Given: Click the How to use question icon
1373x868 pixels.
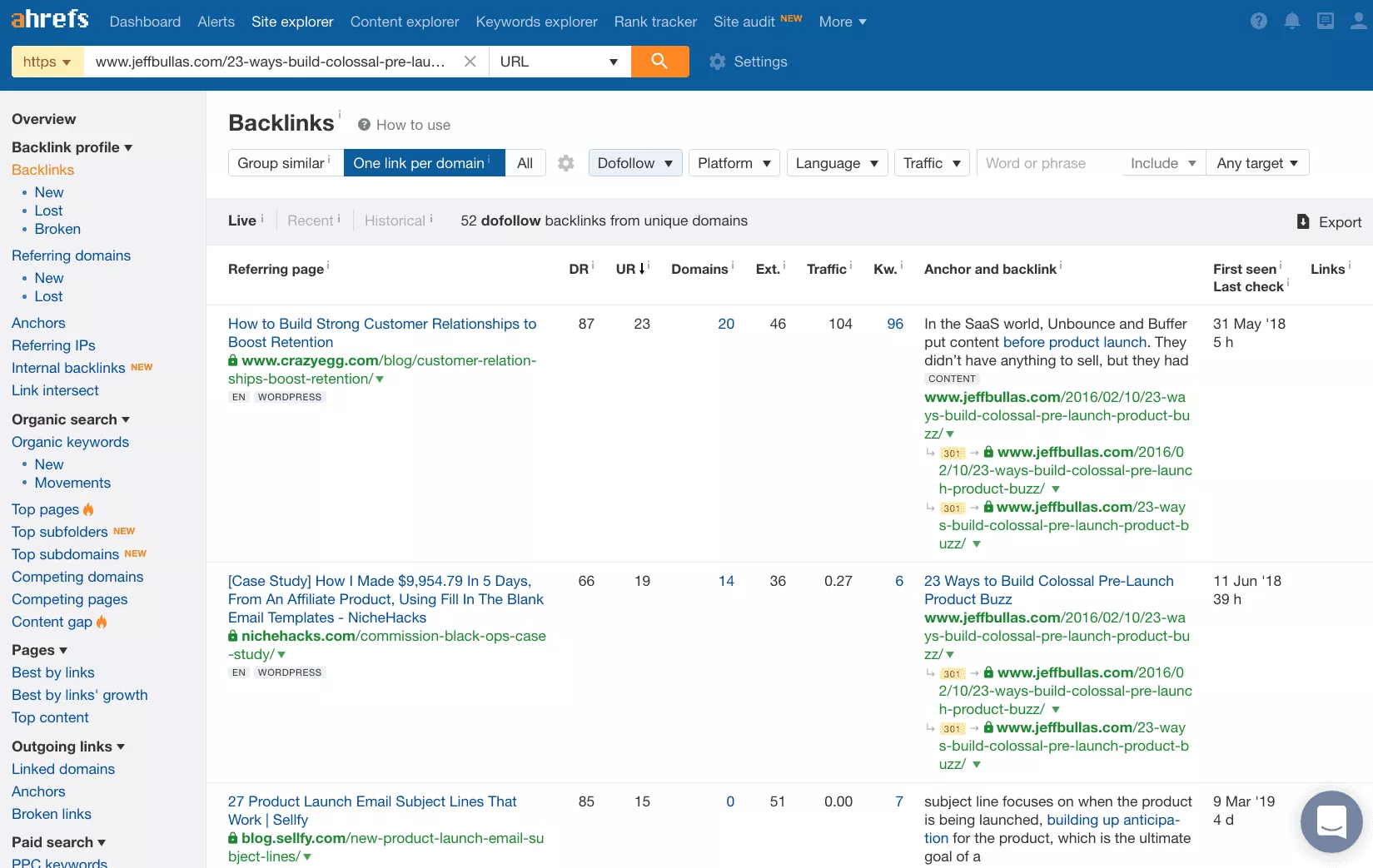Looking at the screenshot, I should click(364, 125).
